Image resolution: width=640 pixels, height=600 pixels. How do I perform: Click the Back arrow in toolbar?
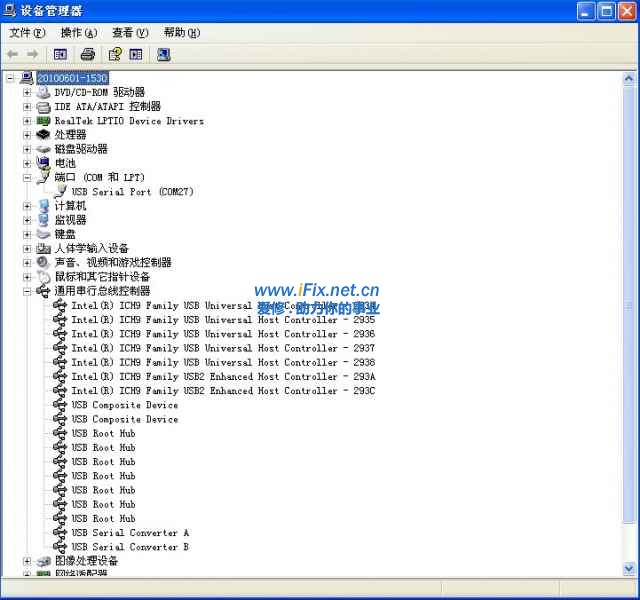pyautogui.click(x=12, y=54)
